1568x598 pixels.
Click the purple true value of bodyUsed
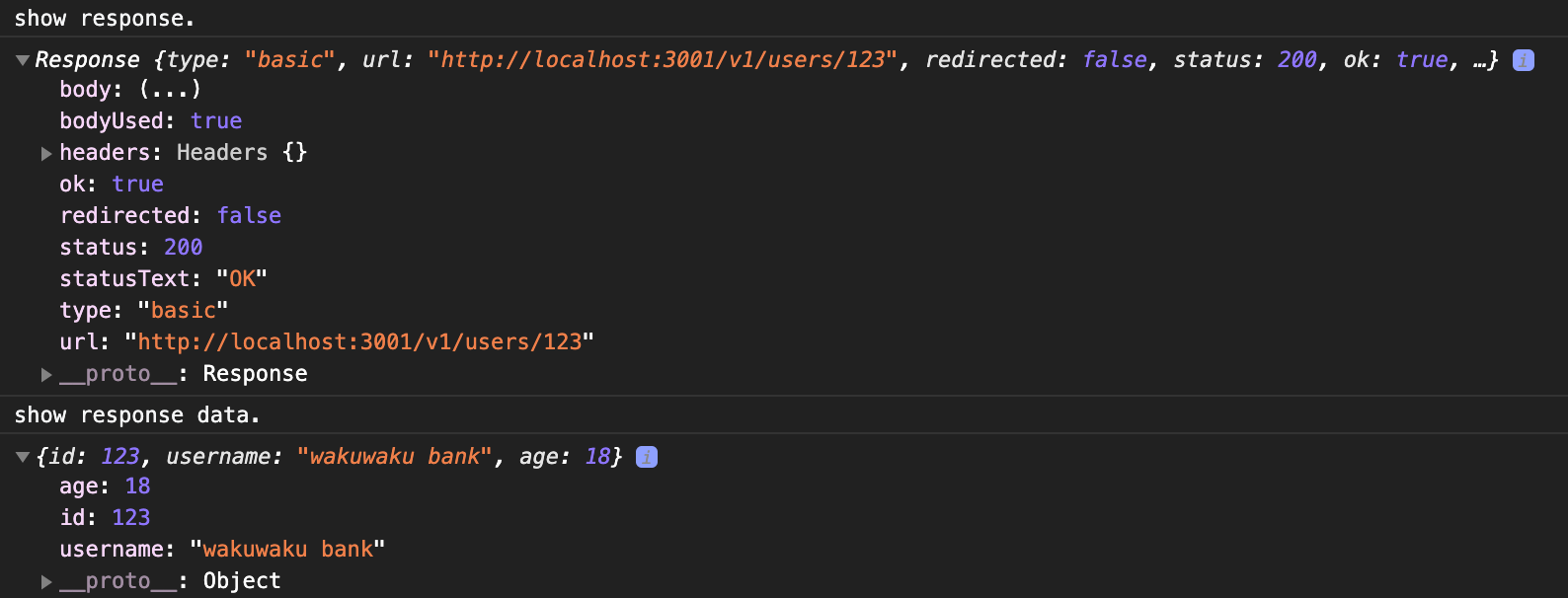point(216,120)
